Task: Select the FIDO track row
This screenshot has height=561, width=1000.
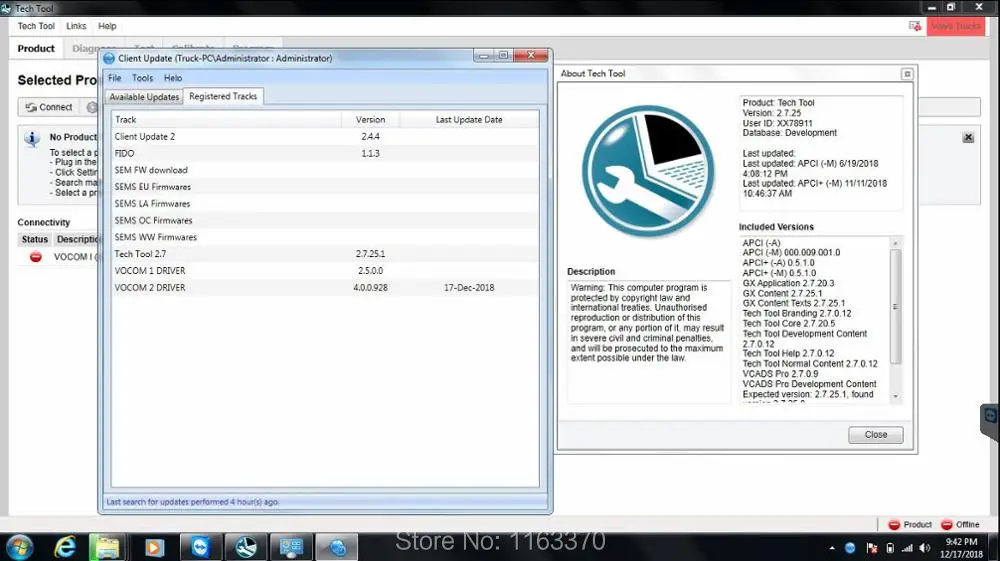Action: coord(325,153)
